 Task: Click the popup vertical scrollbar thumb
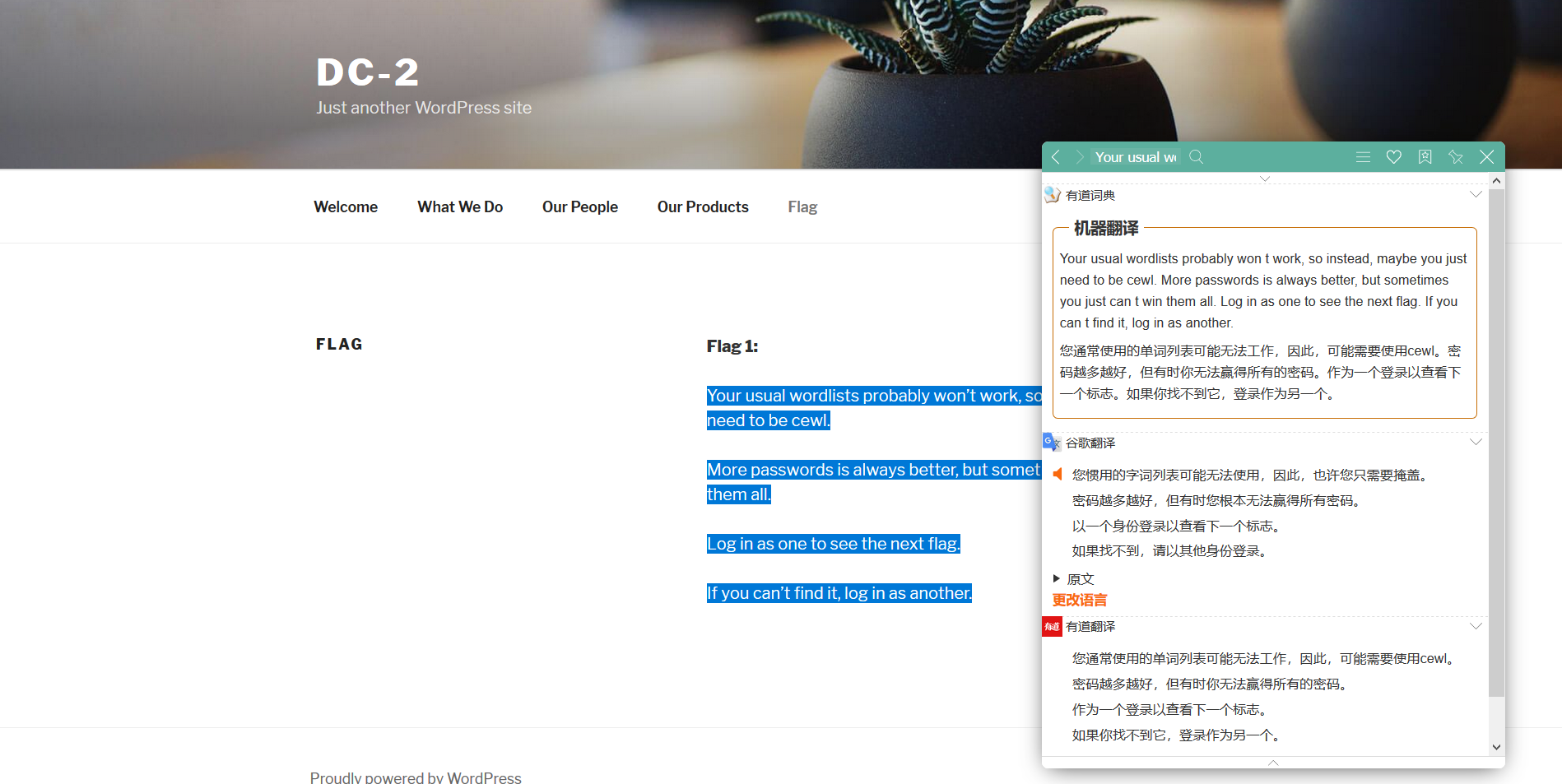1496,443
